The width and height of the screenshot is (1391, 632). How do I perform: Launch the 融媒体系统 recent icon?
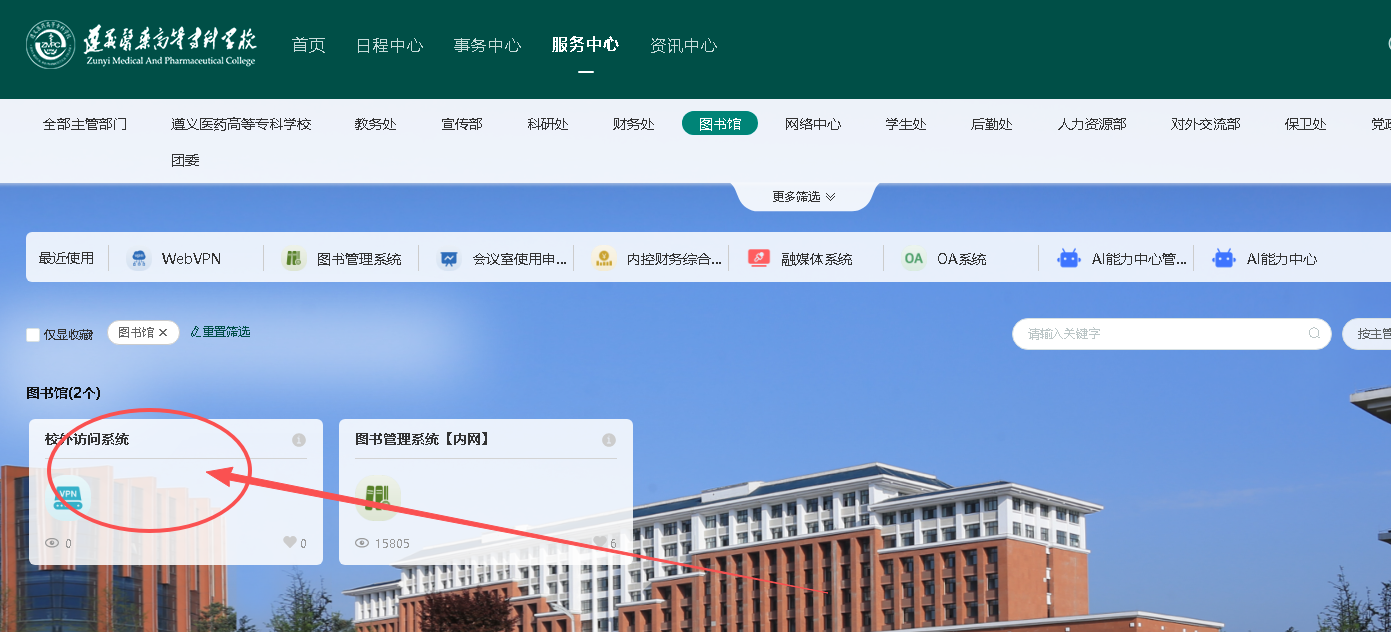(x=759, y=259)
